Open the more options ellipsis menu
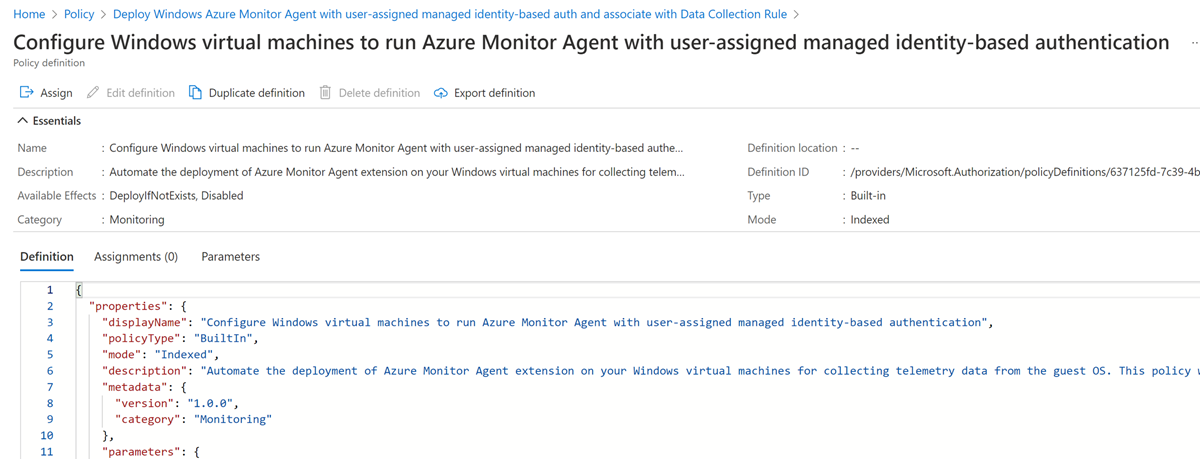1200x459 pixels. (x=1194, y=44)
